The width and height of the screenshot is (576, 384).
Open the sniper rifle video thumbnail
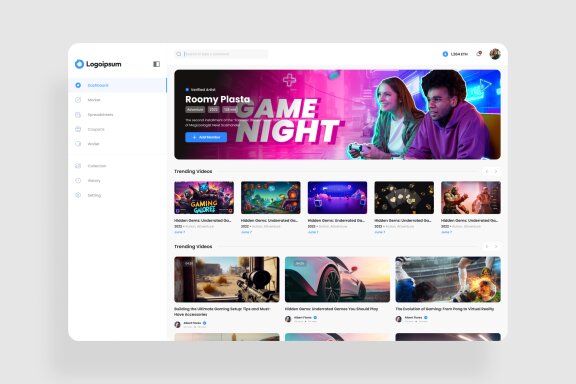tap(227, 279)
